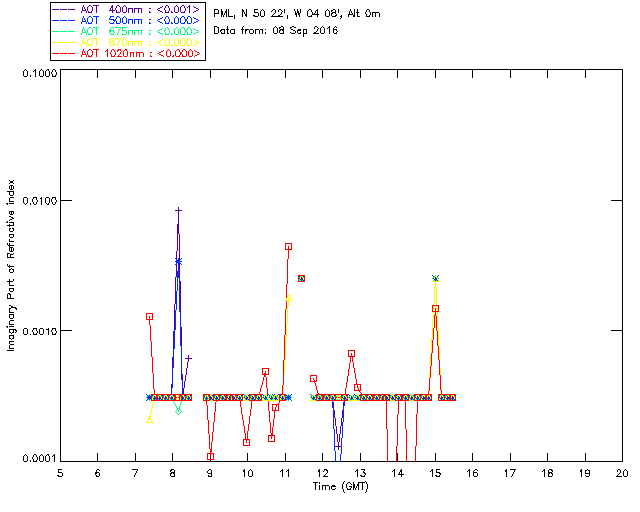Click the red square dip at hour 10

(246, 443)
